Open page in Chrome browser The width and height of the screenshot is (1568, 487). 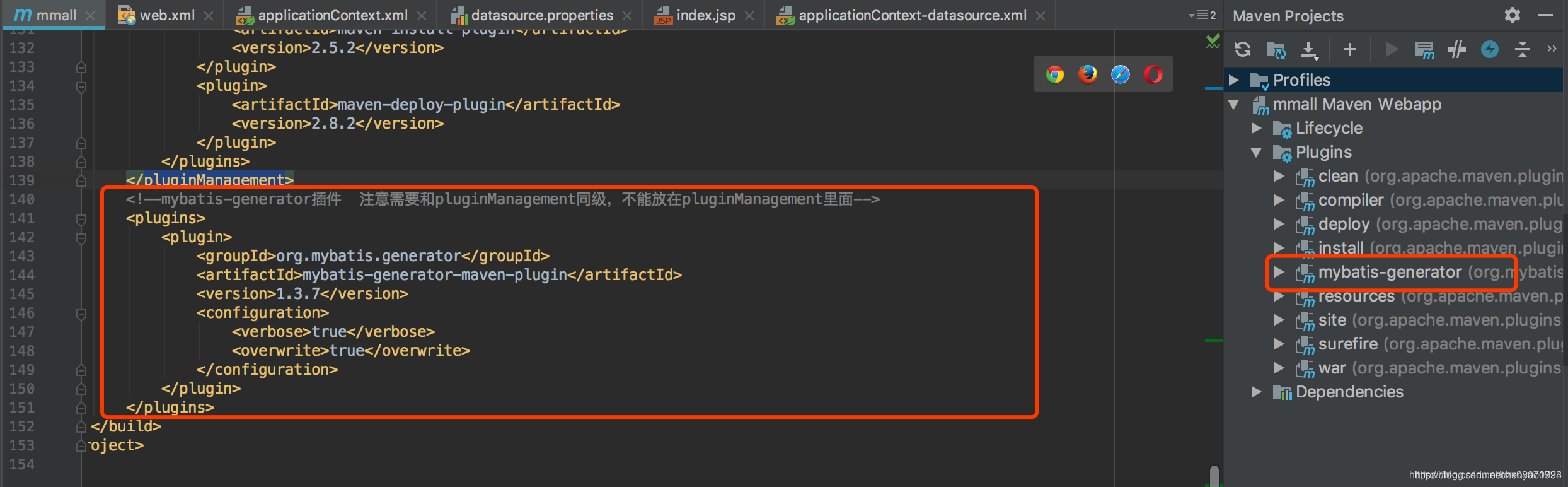(1055, 74)
